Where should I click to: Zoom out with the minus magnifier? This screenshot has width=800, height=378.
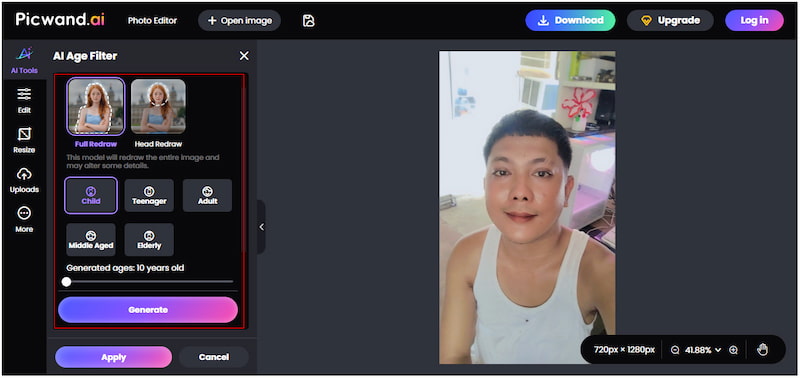[x=675, y=350]
